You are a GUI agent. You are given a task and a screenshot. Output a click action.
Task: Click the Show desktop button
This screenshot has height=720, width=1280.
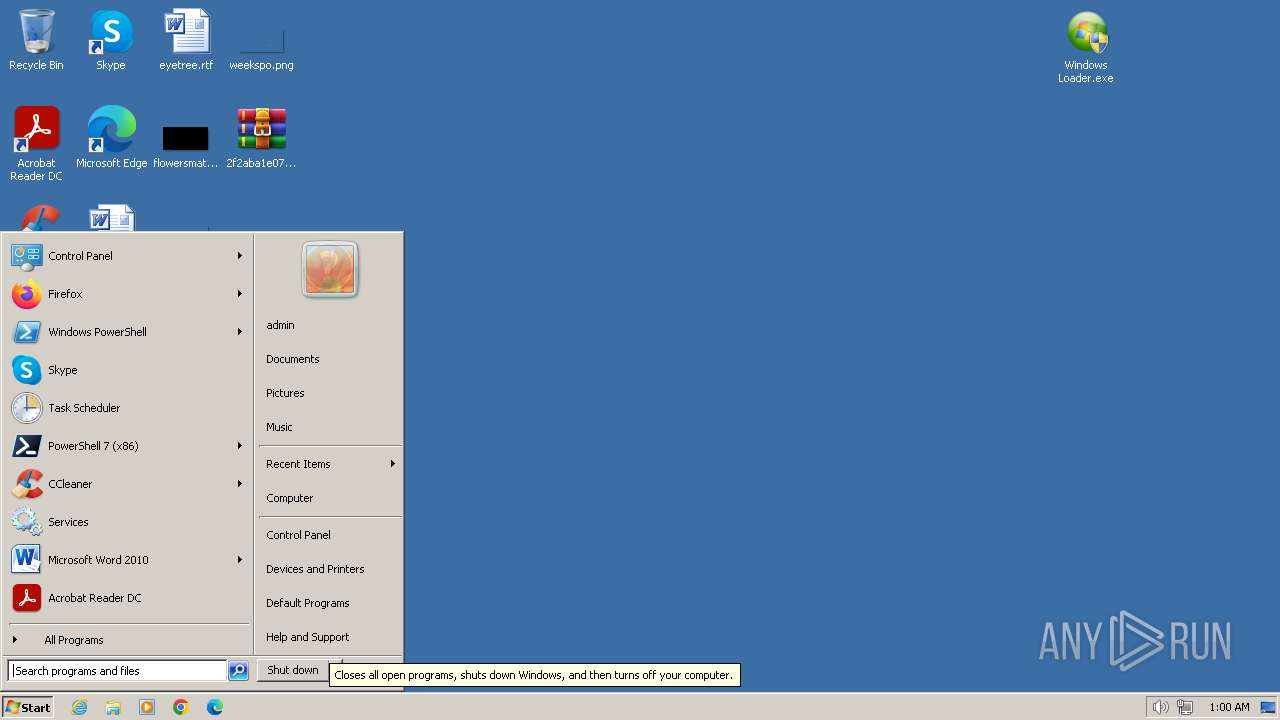(1268, 707)
